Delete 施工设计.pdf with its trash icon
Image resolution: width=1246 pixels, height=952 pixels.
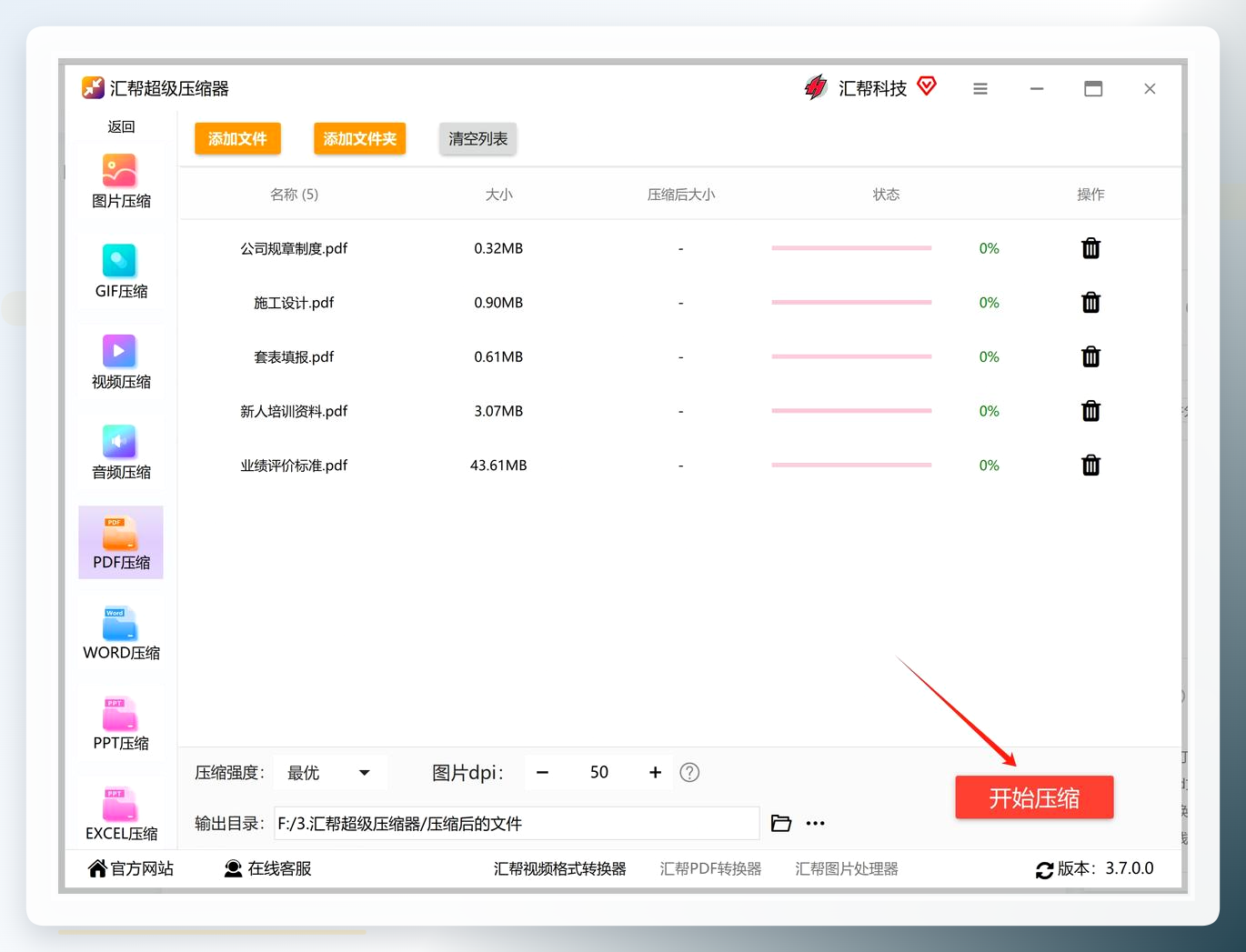point(1090,303)
